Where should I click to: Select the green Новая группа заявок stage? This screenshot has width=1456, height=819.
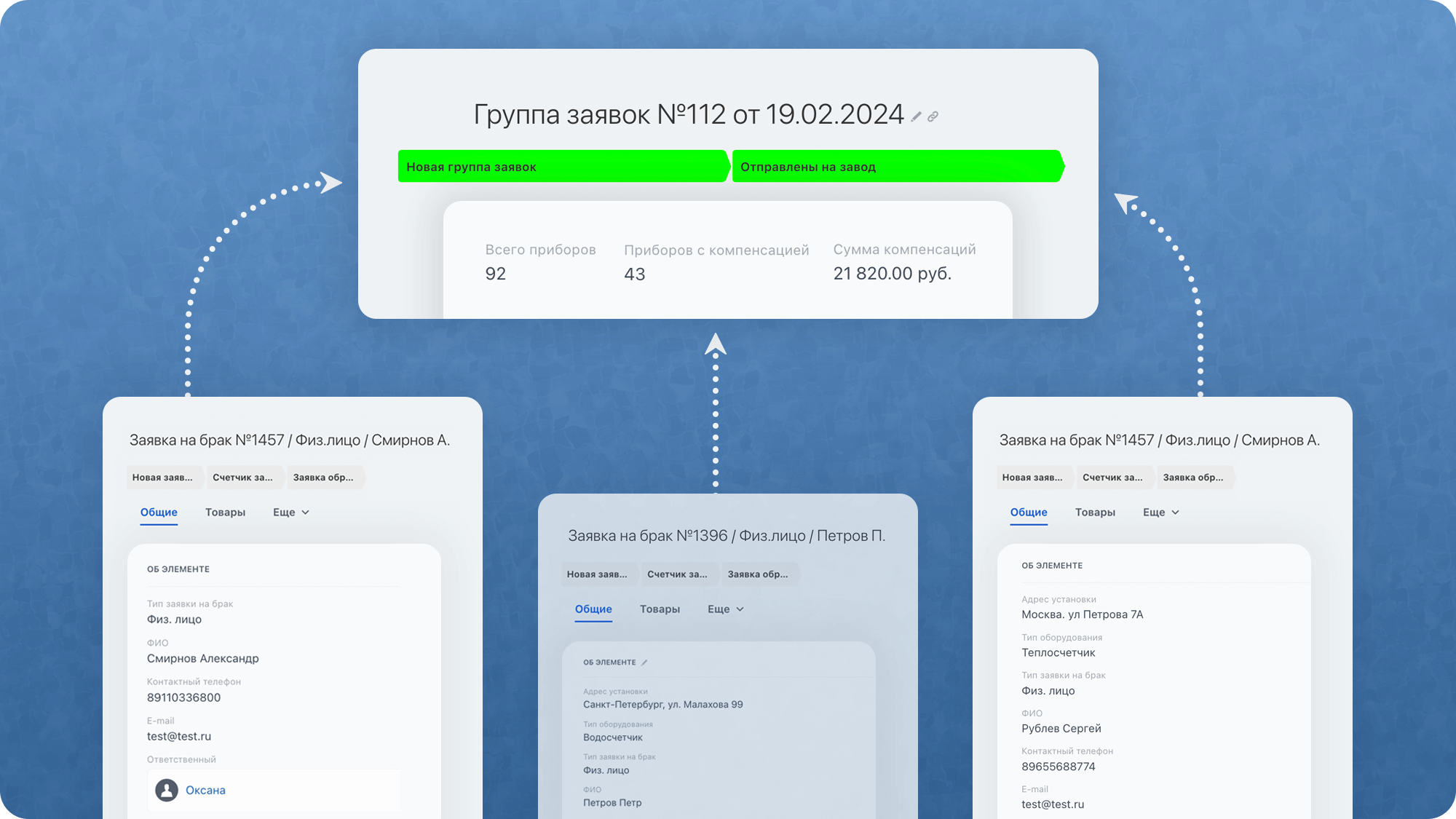[x=562, y=167]
